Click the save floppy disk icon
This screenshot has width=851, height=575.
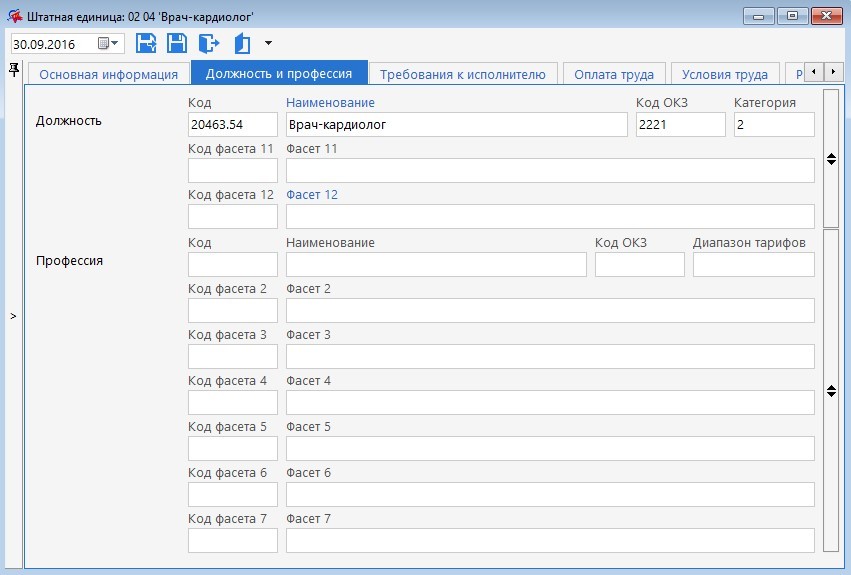[x=176, y=43]
